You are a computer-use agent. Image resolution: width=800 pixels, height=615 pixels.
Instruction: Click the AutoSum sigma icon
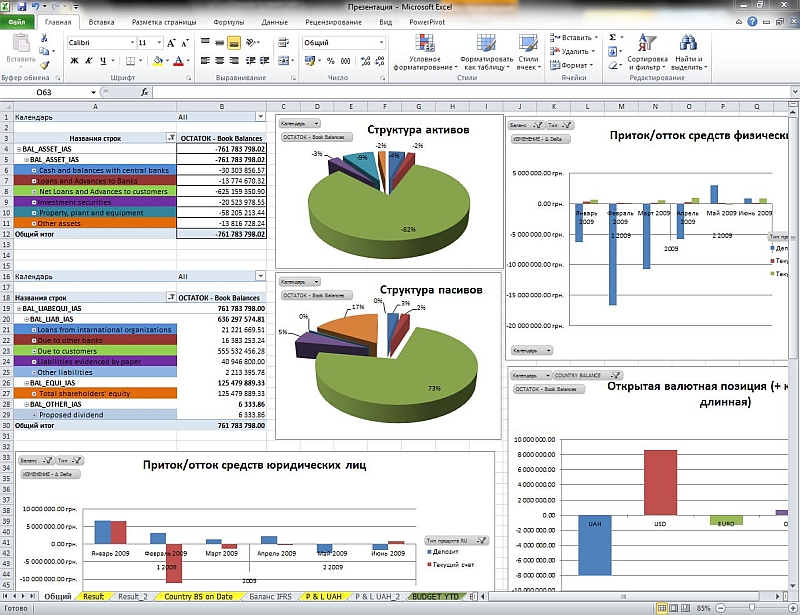click(x=612, y=37)
